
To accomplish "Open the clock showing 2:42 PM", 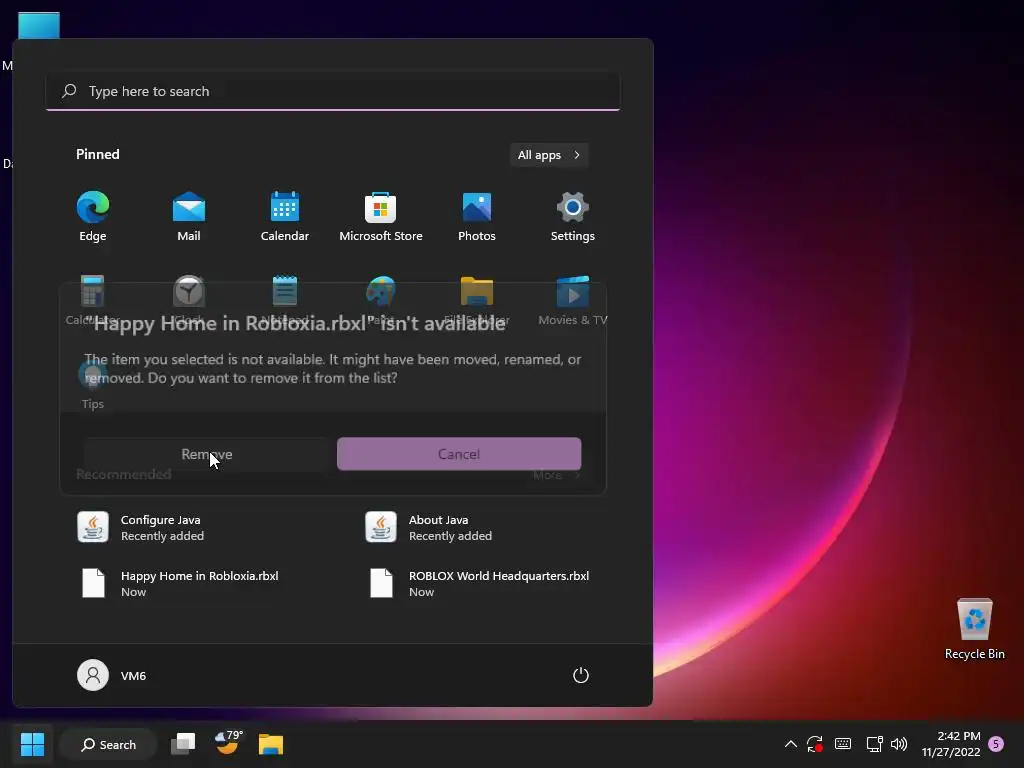I will tap(951, 744).
